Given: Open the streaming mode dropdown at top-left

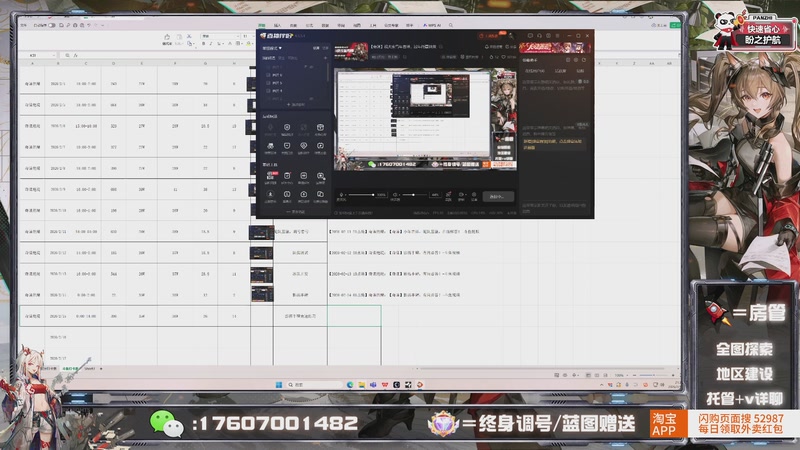Looking at the screenshot, I should pos(272,48).
